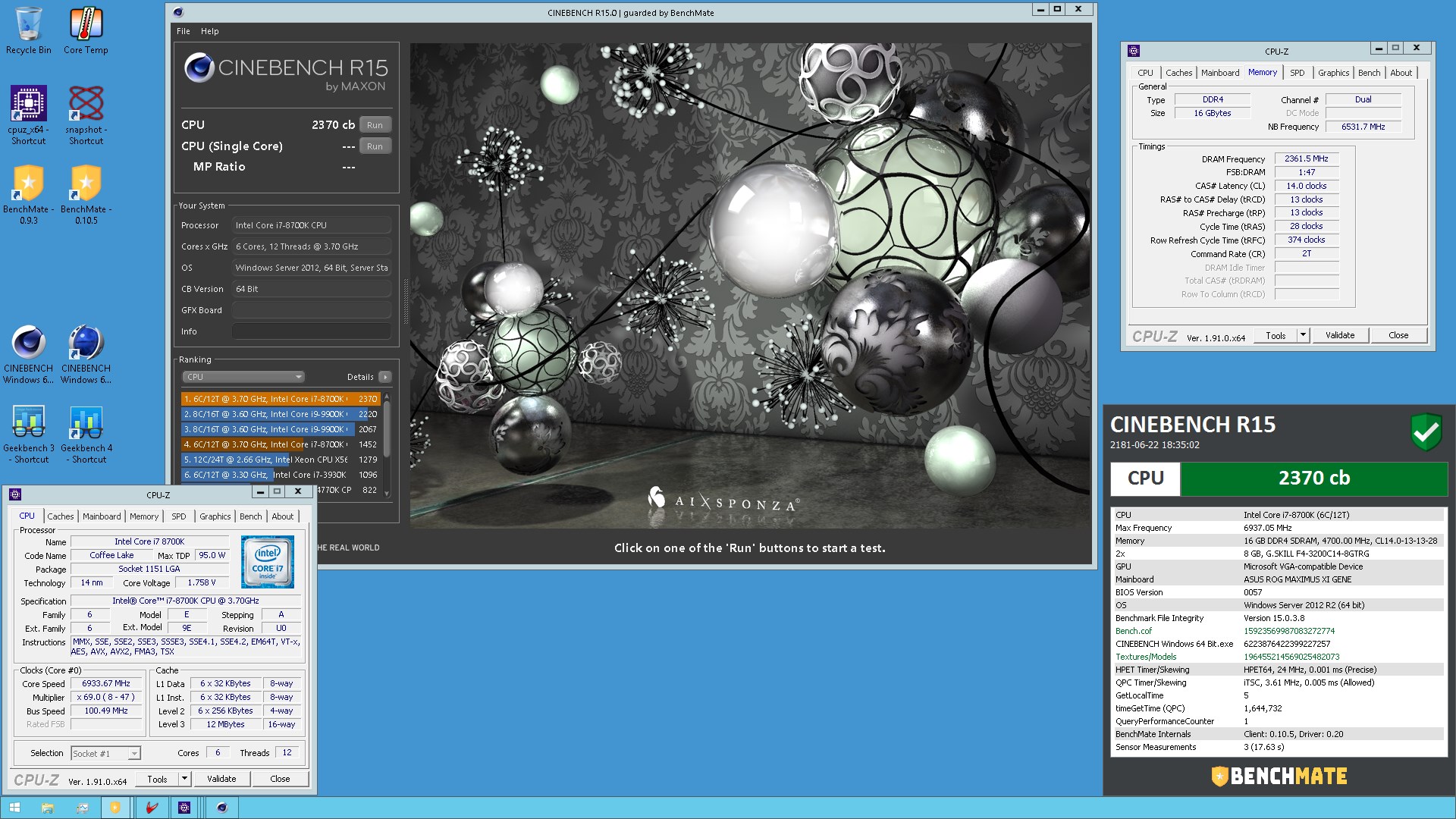Select ranking row 2 i9-9900K 2220
This screenshot has height=819, width=1456.
point(280,414)
